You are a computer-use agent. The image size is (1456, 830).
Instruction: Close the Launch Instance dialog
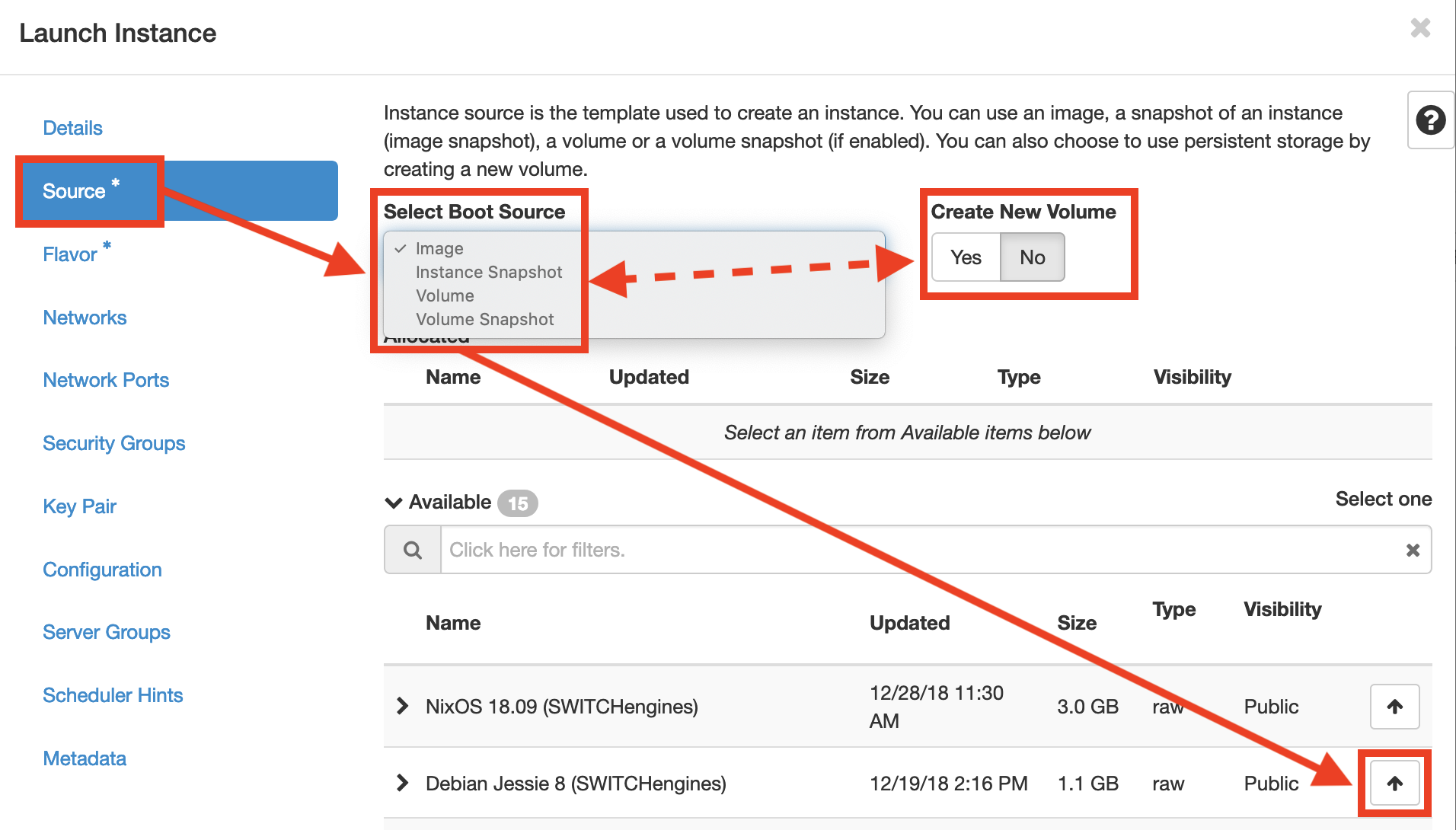coord(1421,28)
